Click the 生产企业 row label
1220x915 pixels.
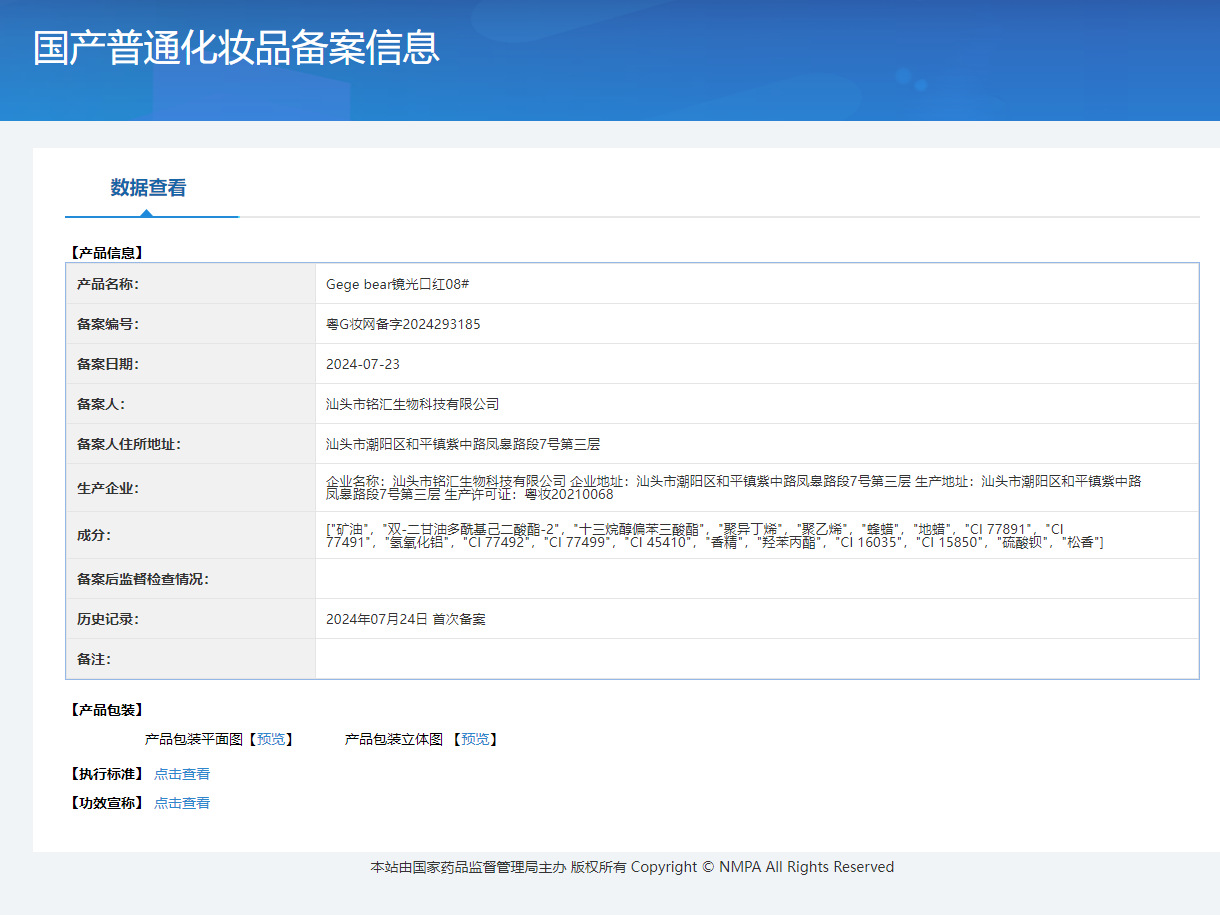pos(108,488)
